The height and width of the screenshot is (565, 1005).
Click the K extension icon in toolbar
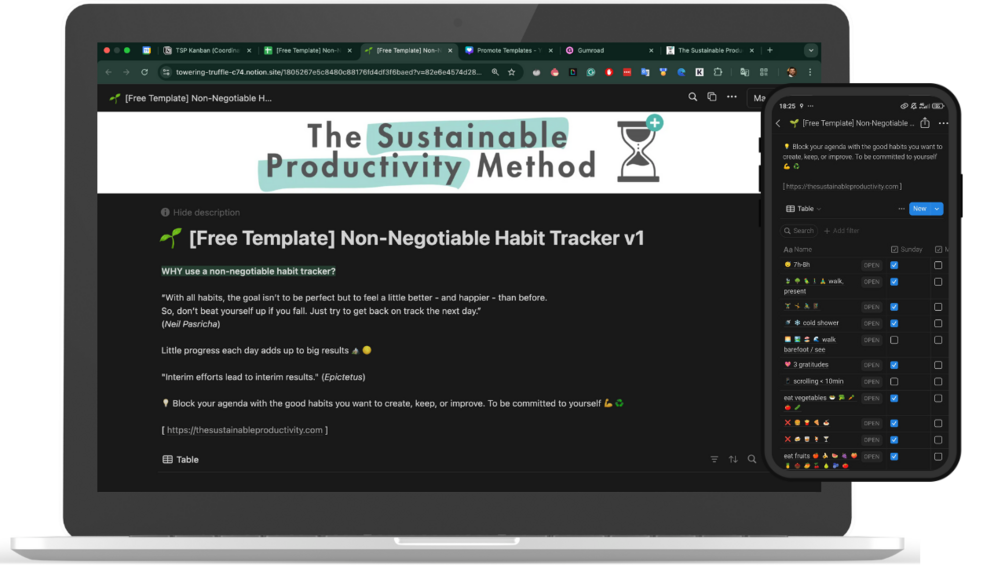pyautogui.click(x=699, y=72)
